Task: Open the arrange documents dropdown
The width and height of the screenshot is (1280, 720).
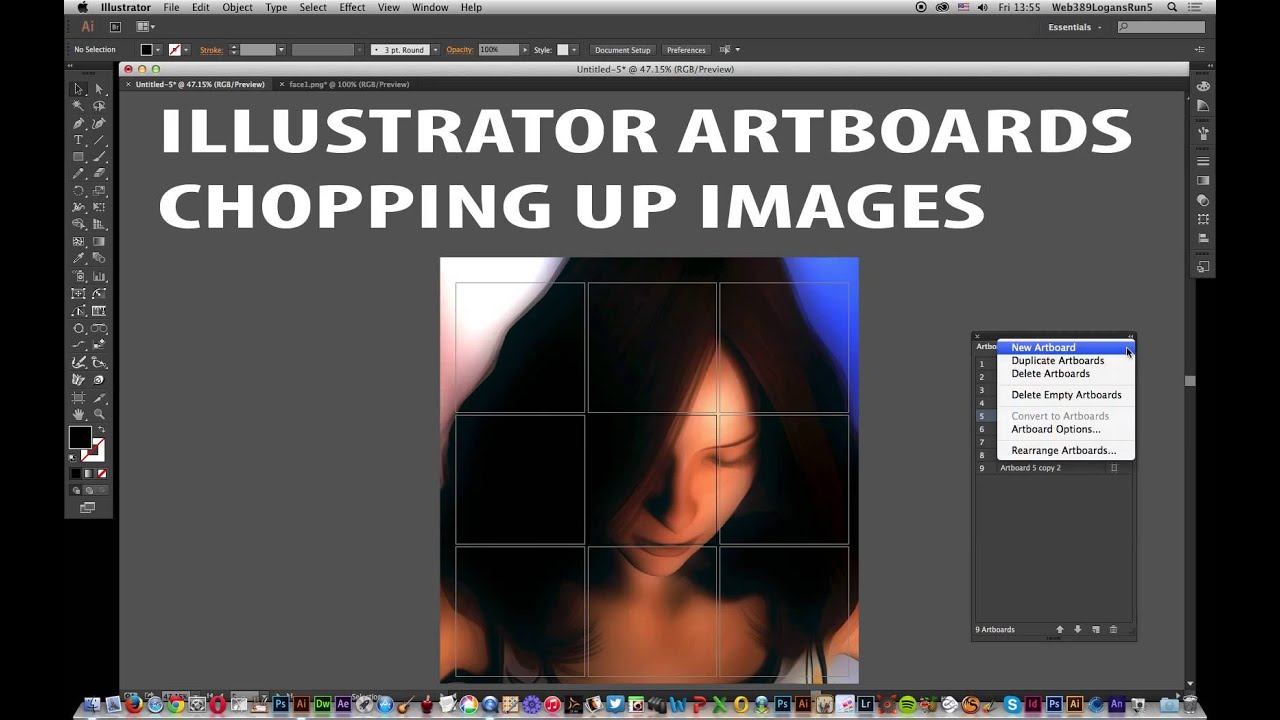Action: click(146, 27)
